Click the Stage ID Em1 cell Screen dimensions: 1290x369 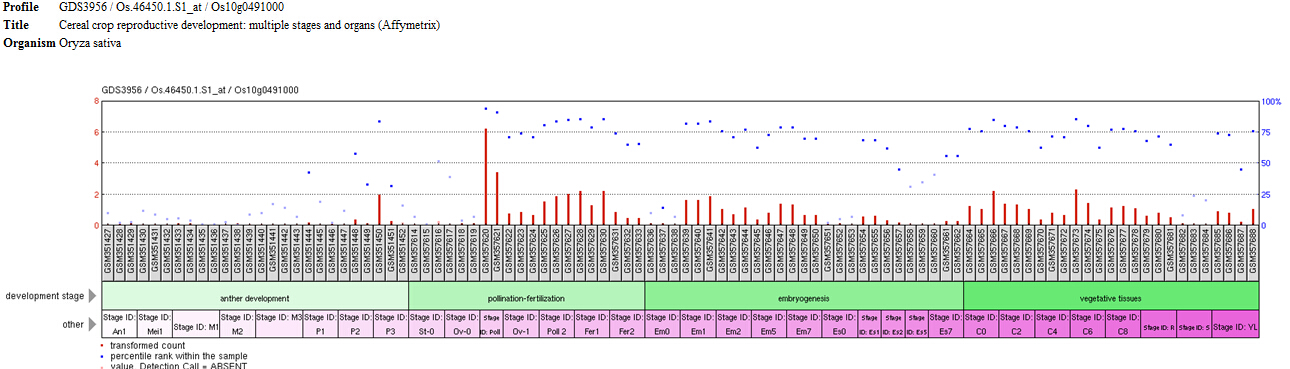(698, 324)
